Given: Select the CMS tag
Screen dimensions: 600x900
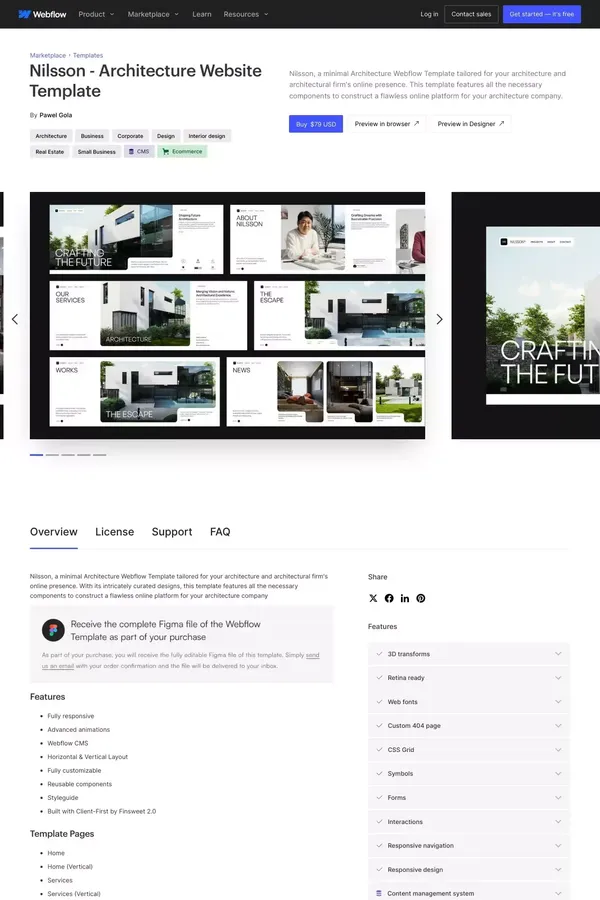Looking at the screenshot, I should 139,152.
